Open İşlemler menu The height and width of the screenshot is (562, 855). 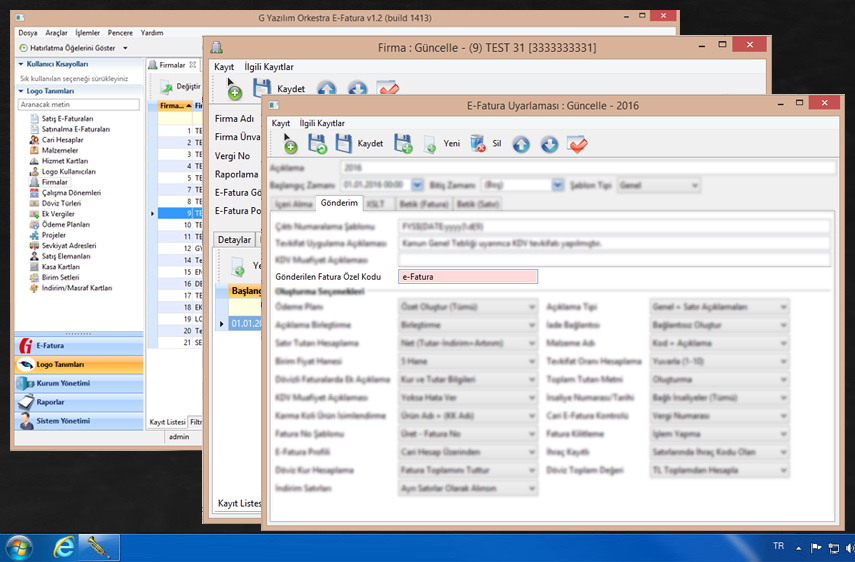tap(87, 33)
